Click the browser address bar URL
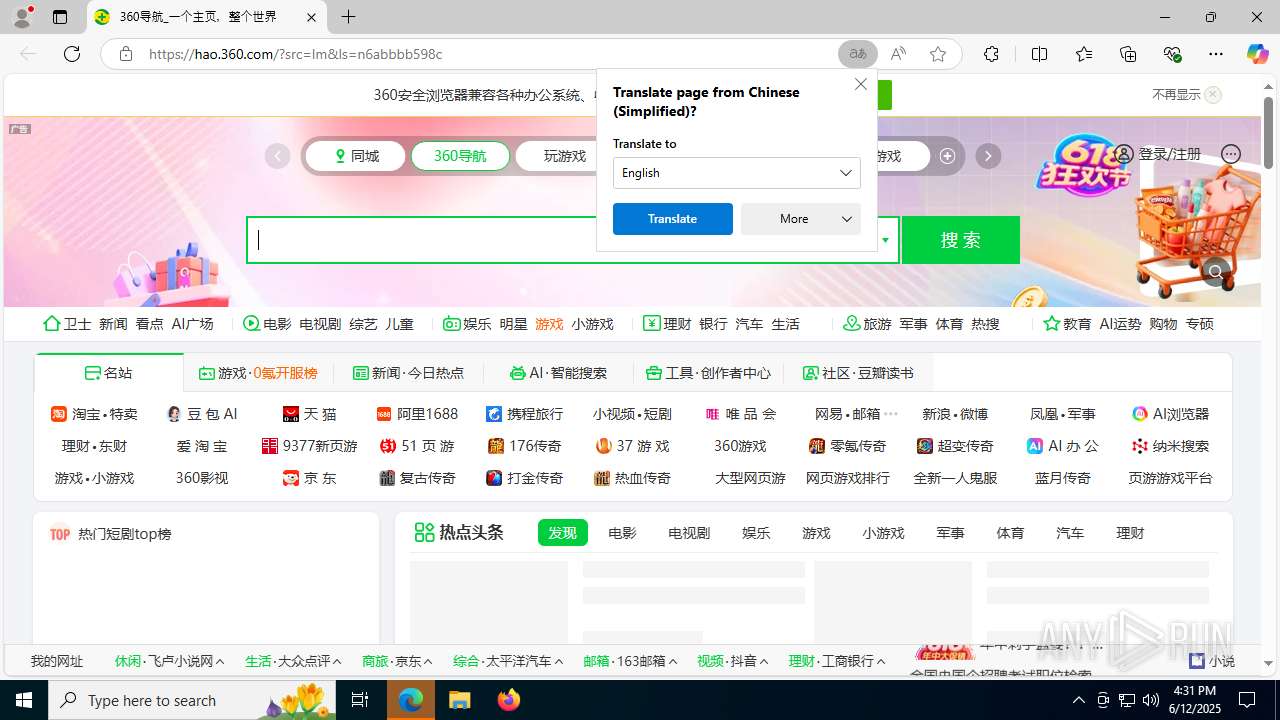 click(x=295, y=54)
